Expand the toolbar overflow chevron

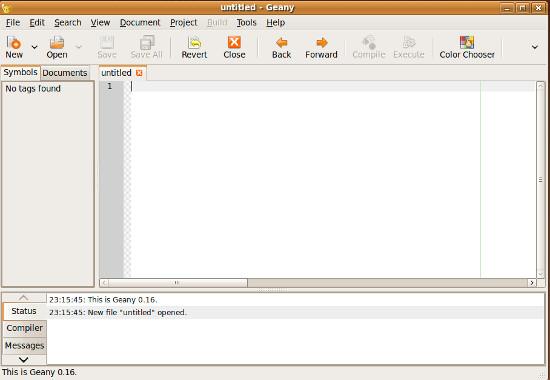click(x=535, y=47)
